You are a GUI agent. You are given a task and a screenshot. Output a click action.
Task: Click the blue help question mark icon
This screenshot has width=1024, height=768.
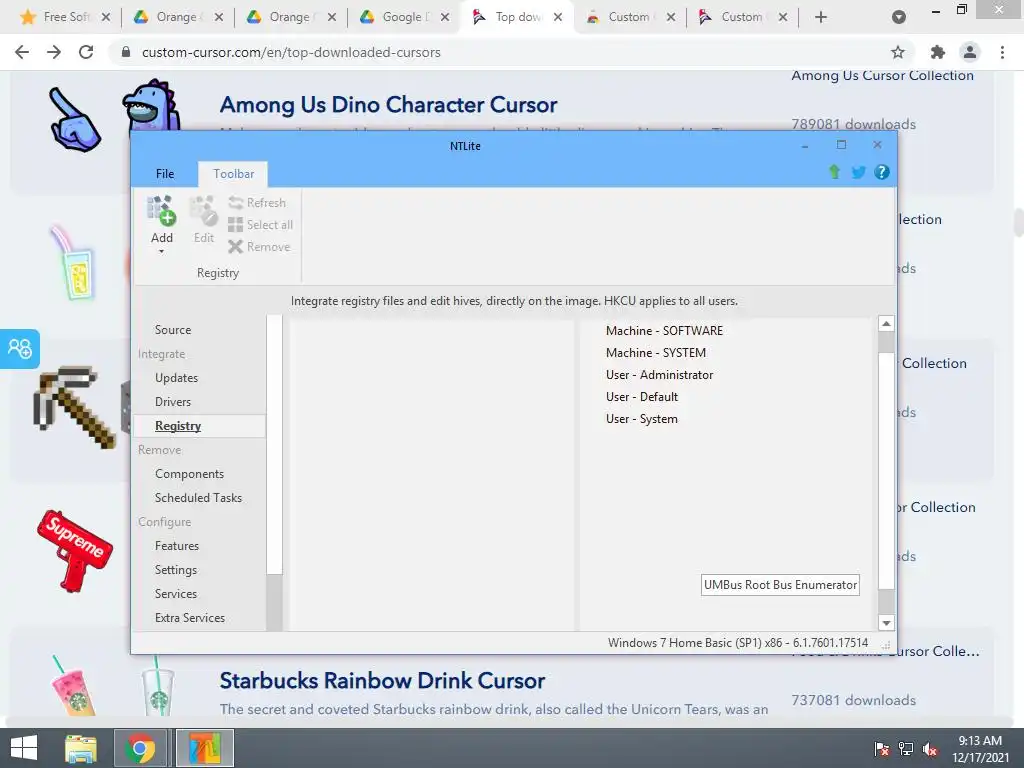tap(882, 172)
